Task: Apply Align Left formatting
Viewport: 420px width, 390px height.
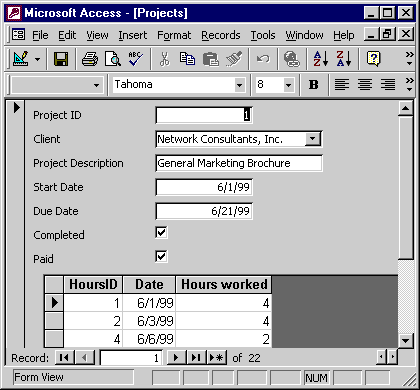Action: (342, 85)
